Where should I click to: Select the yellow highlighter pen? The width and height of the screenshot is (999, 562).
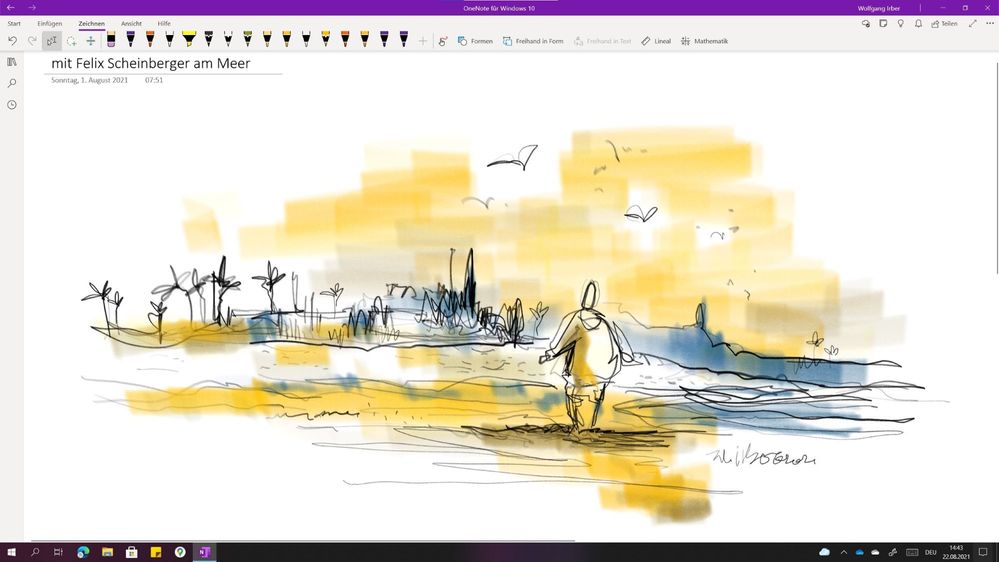click(x=189, y=40)
